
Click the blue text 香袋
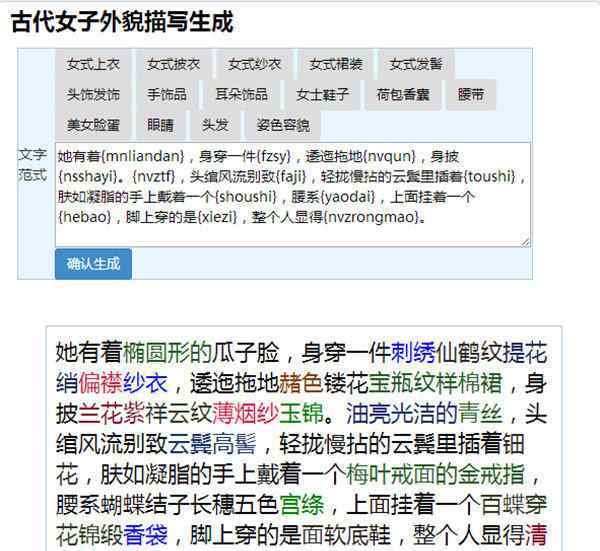(145, 535)
